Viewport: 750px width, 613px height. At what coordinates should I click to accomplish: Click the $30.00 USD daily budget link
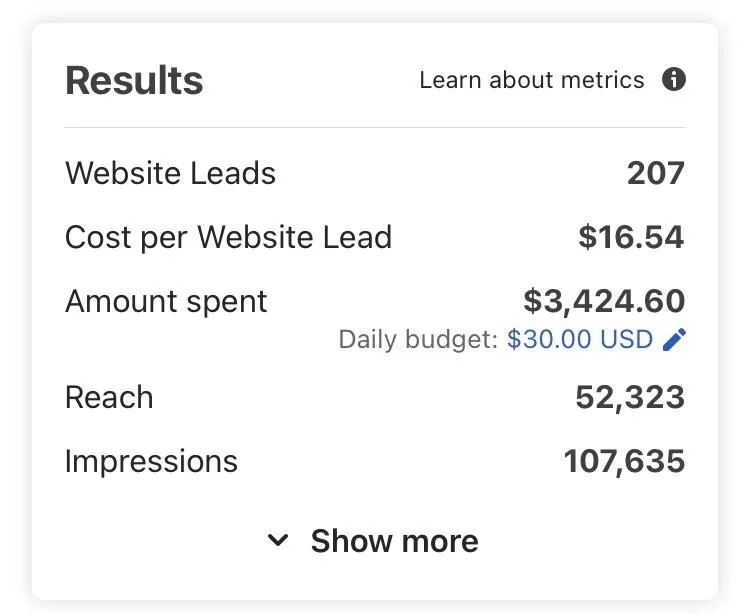coord(580,339)
